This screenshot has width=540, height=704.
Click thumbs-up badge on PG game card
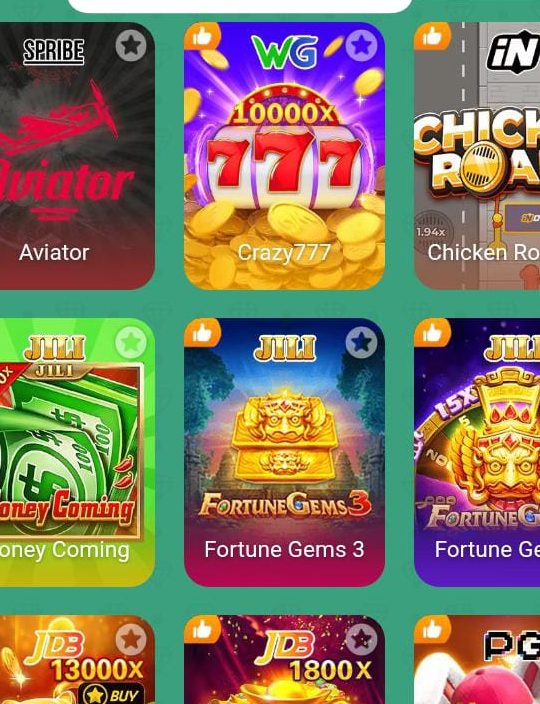point(432,629)
